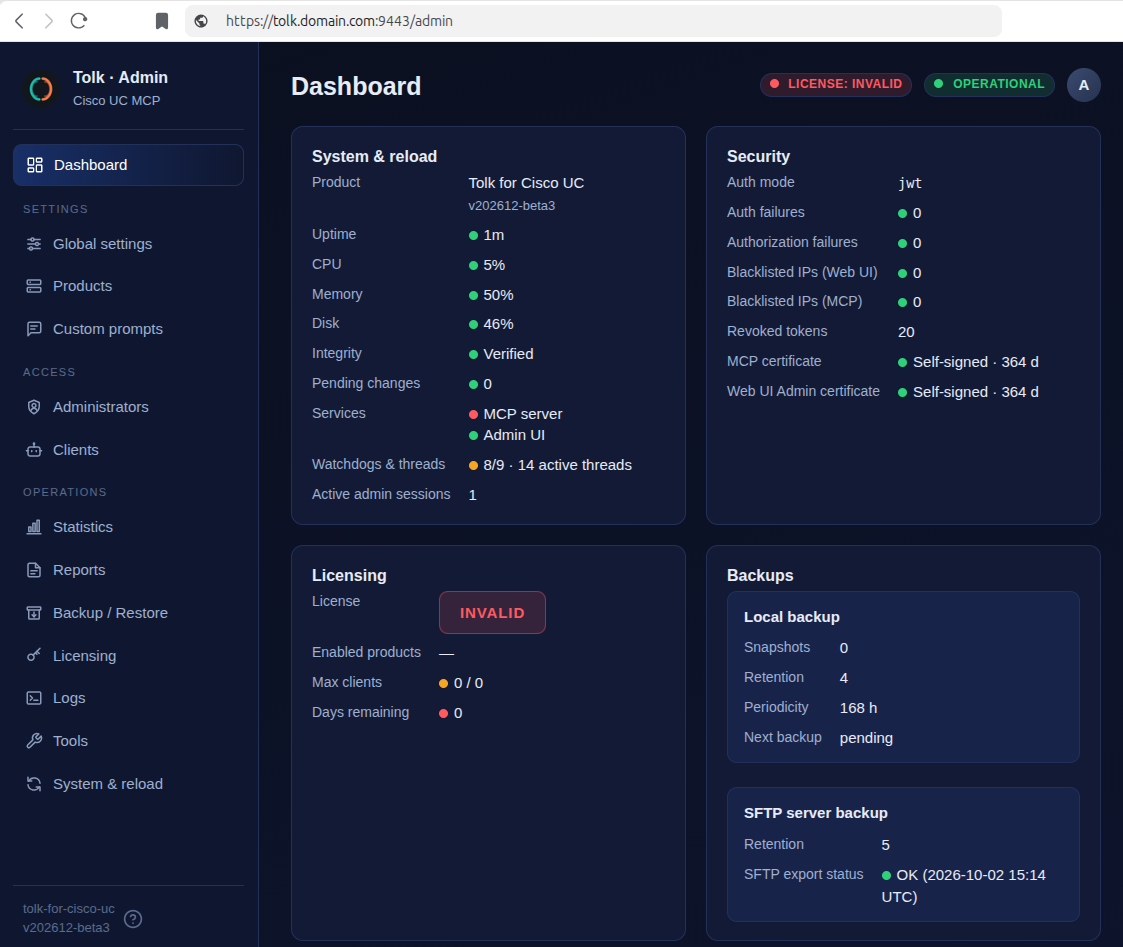The height and width of the screenshot is (947, 1123).
Task: Click product name Tolk for Cisco UC
Action: point(526,183)
